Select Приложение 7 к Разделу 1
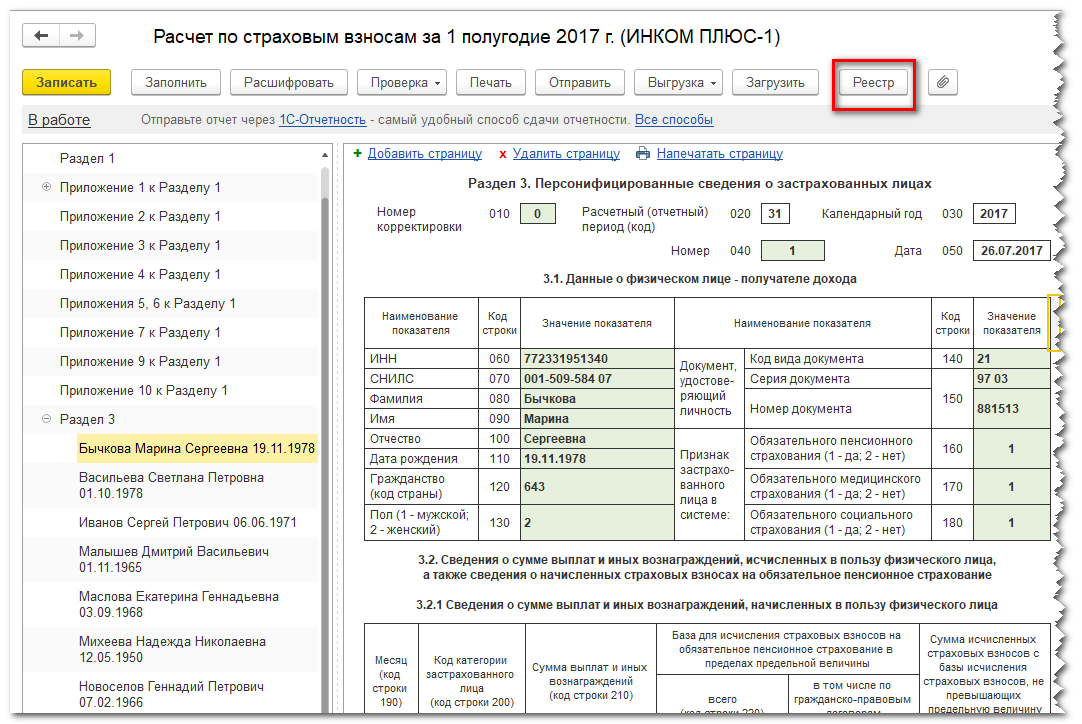Viewport: 1082px width, 724px height. coord(140,332)
